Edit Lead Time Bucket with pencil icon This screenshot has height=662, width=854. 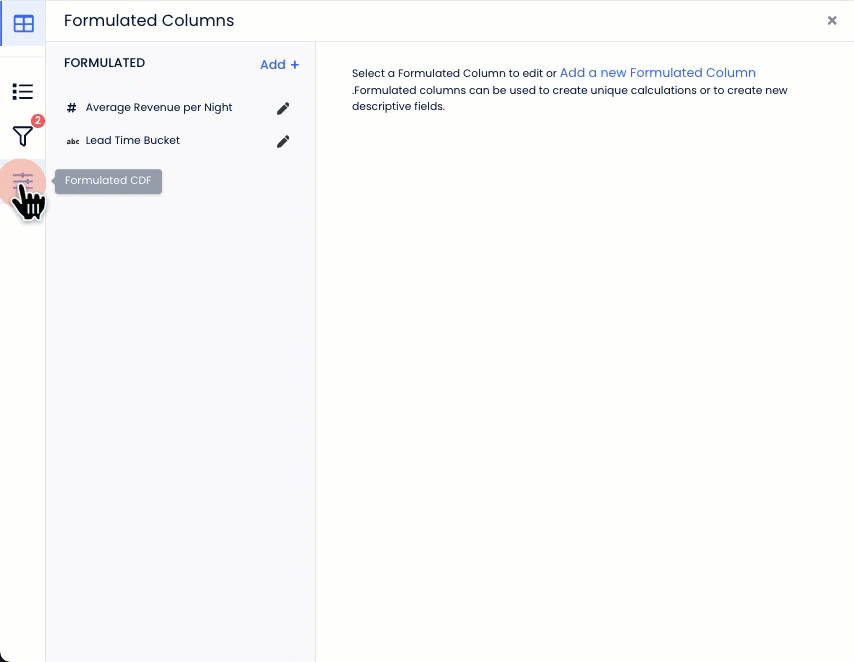(283, 141)
